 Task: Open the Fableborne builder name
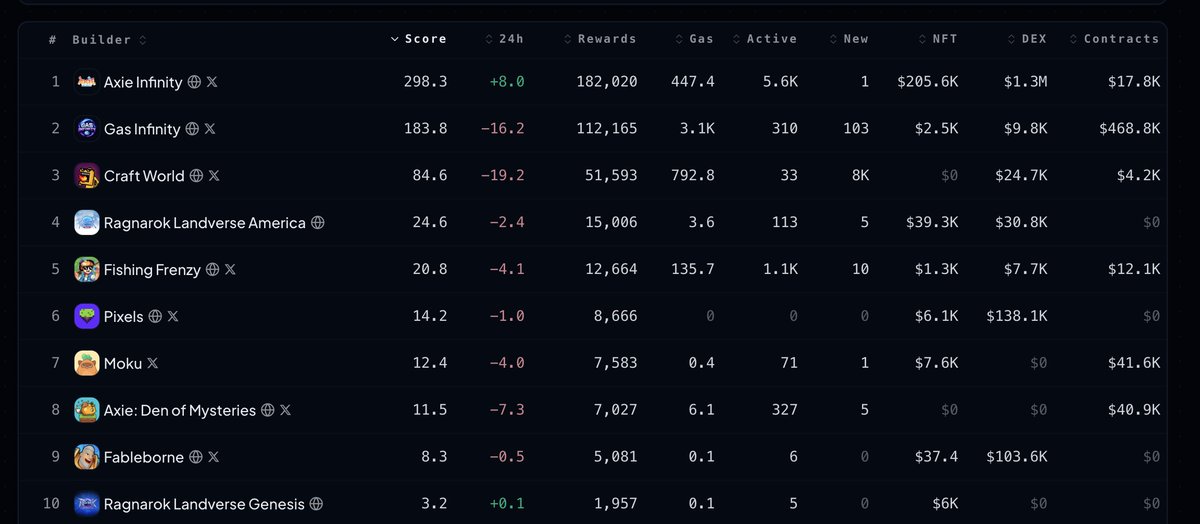[x=144, y=457]
